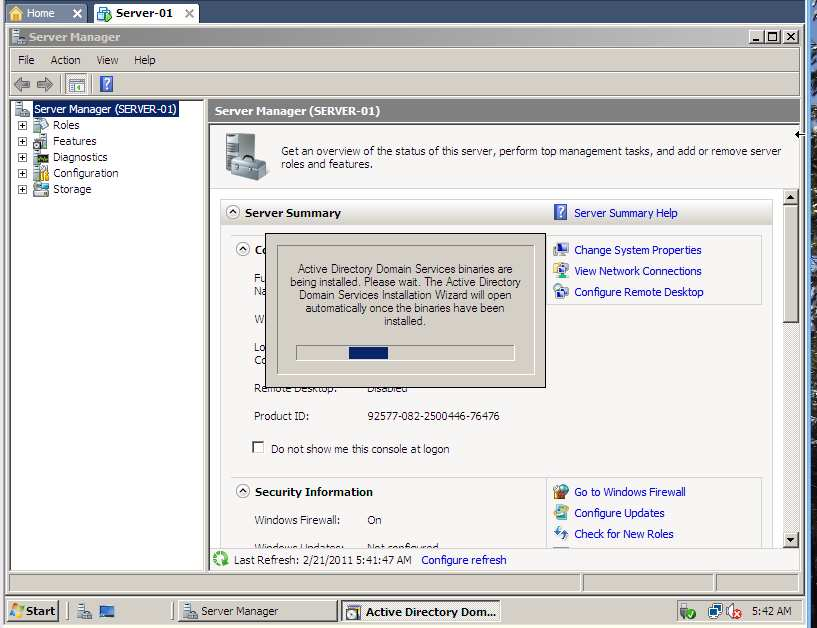Open Configure Remote Desktop link
817x628 pixels.
coord(638,292)
